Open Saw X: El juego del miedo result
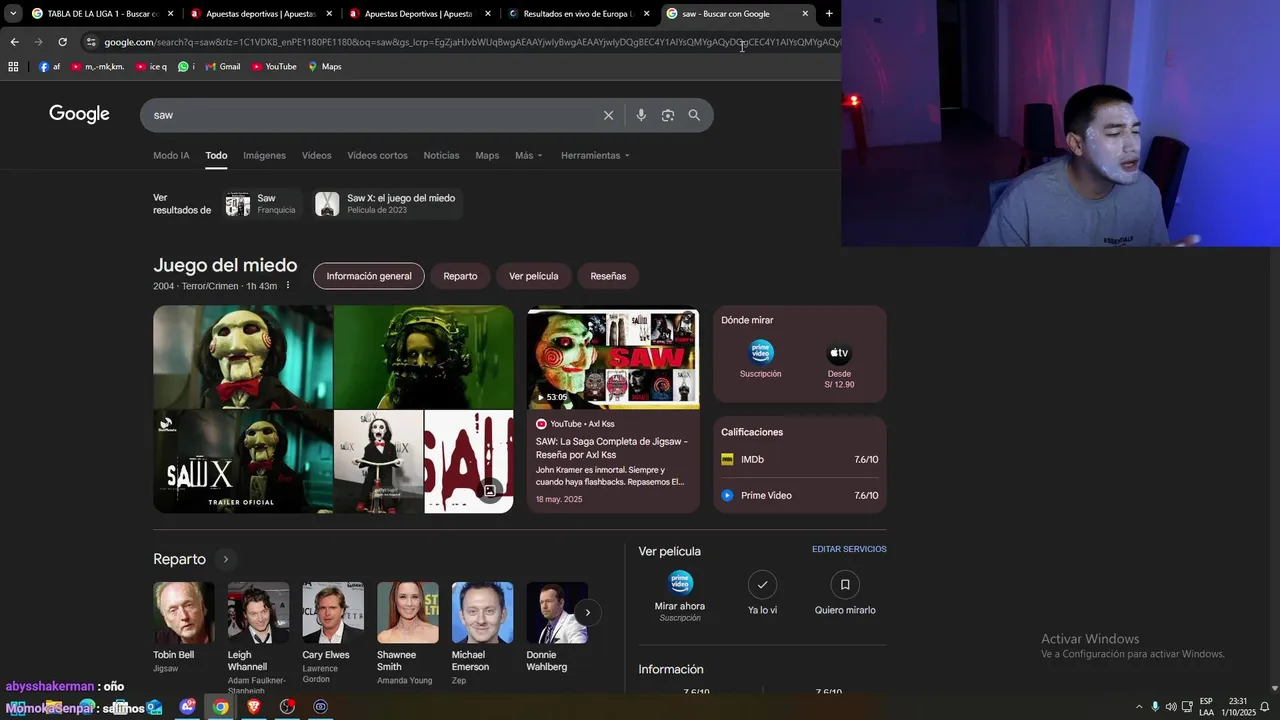 tap(387, 204)
